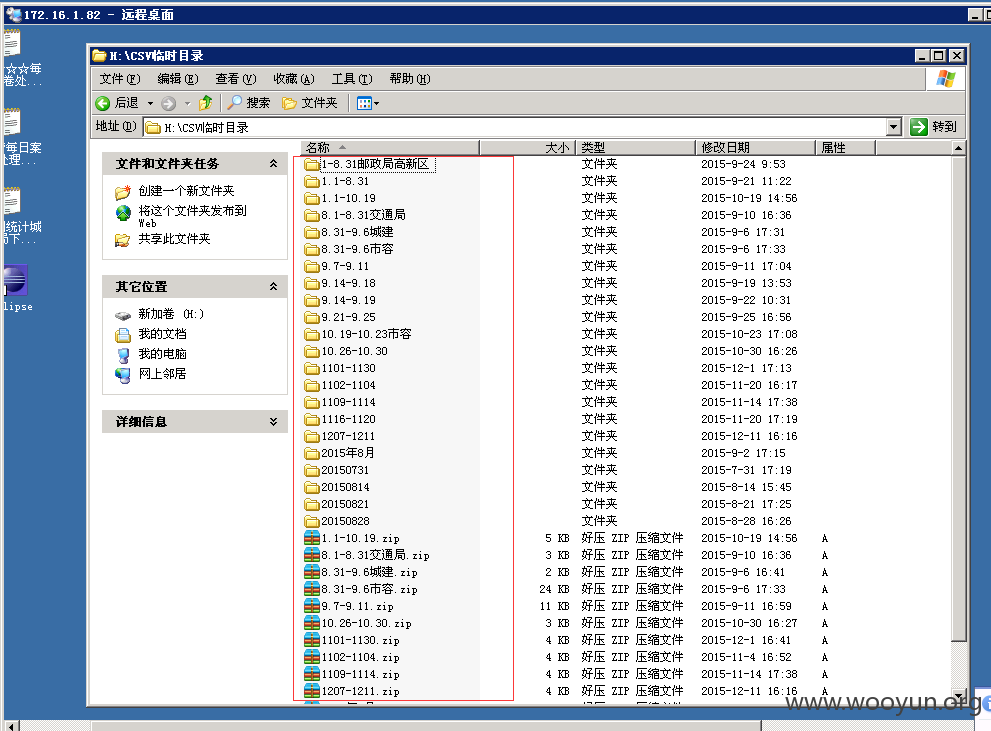Select zip archive icon 1207-1211.zip
Screen dimensions: 991x731
tap(312, 691)
